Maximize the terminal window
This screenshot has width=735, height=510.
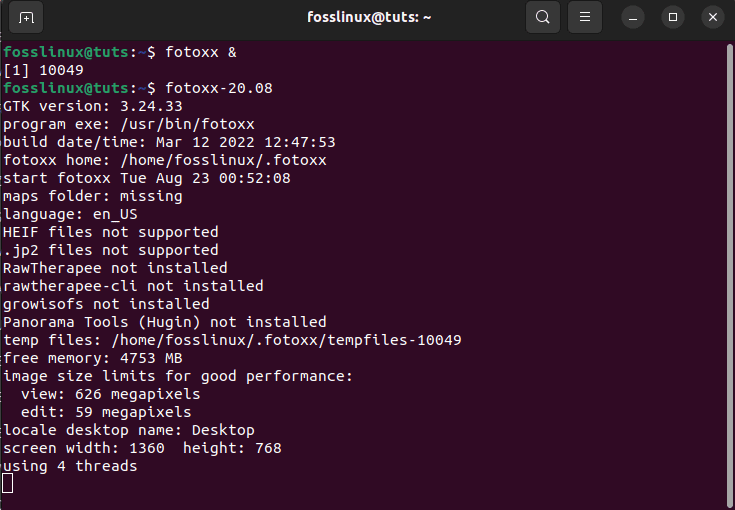point(673,17)
